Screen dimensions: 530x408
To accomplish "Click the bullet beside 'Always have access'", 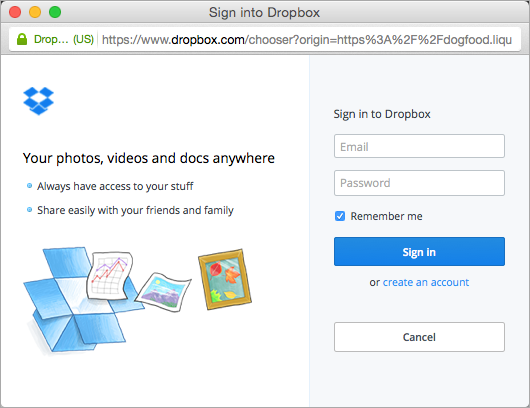I will click(x=29, y=186).
